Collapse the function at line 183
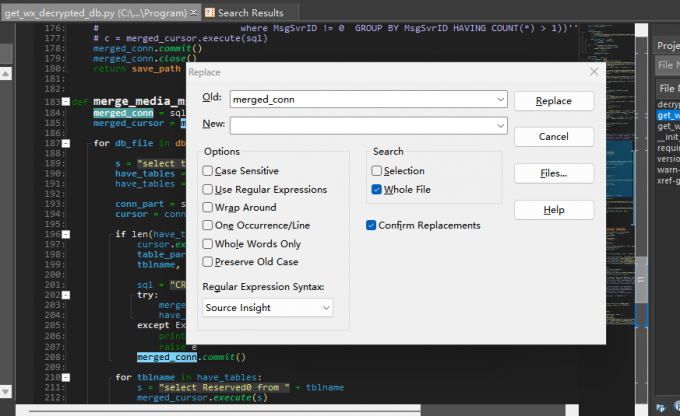The image size is (680, 416). pos(66,102)
